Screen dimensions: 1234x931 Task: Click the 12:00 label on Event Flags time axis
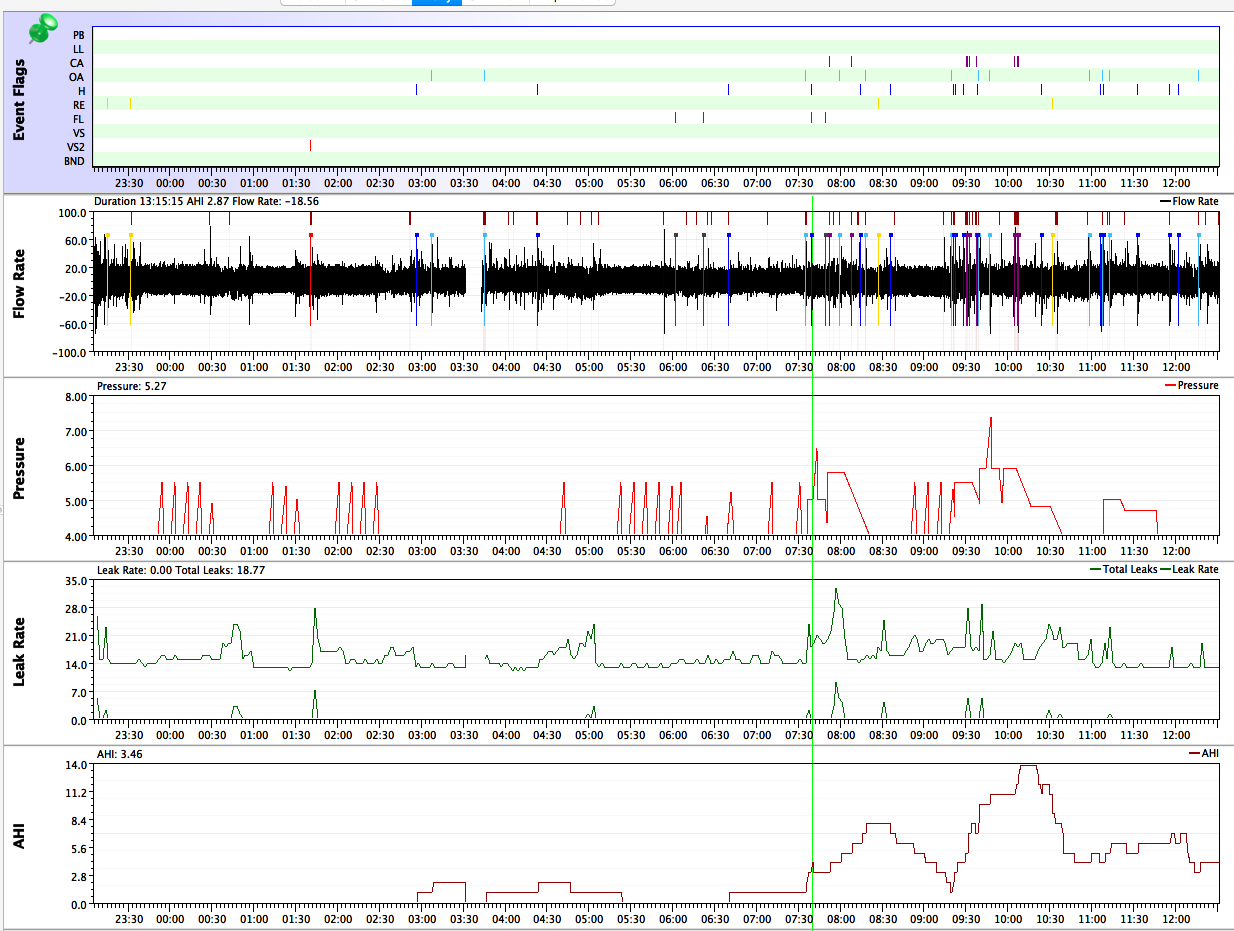coord(1176,183)
